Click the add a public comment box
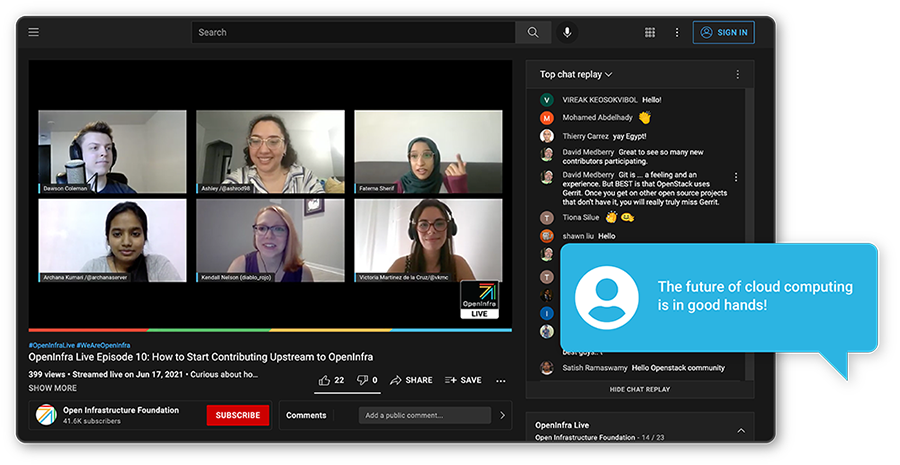The width and height of the screenshot is (900, 465). (427, 415)
